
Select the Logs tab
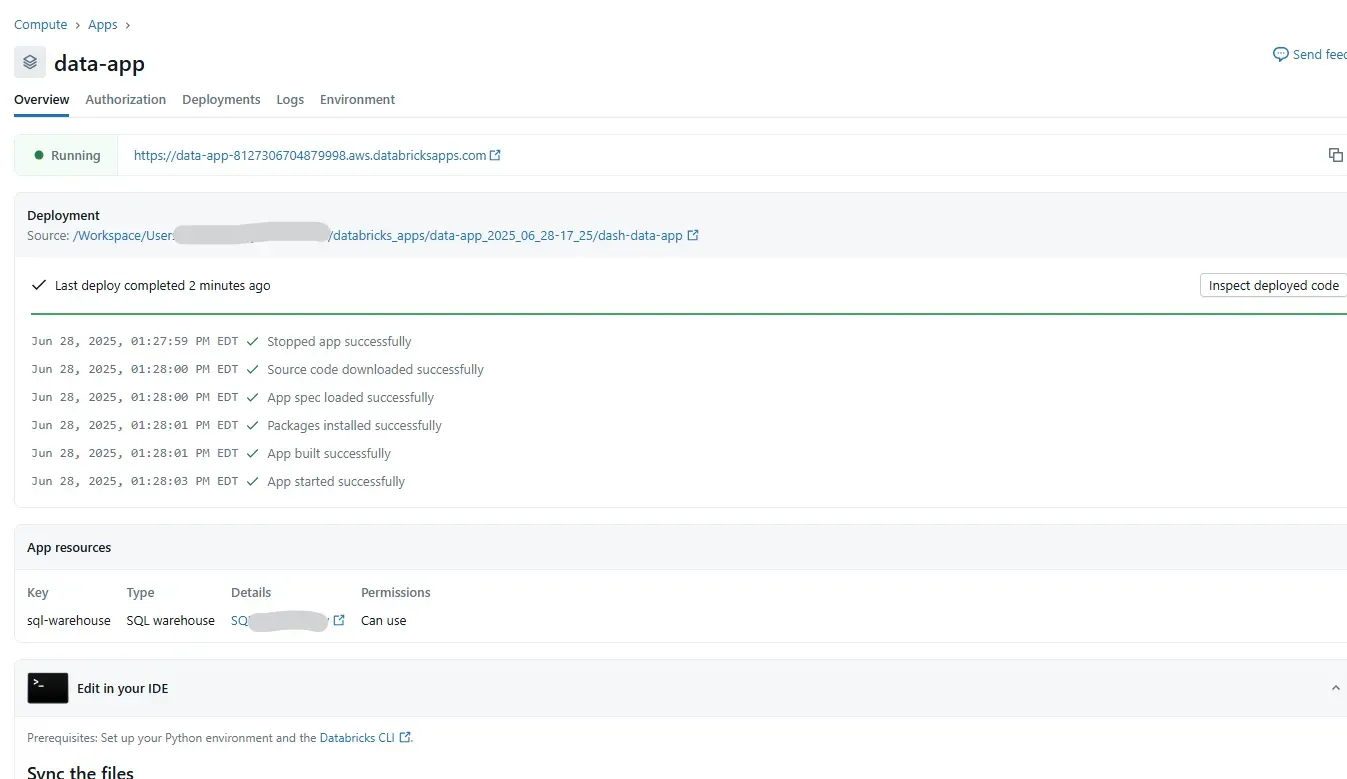[290, 100]
